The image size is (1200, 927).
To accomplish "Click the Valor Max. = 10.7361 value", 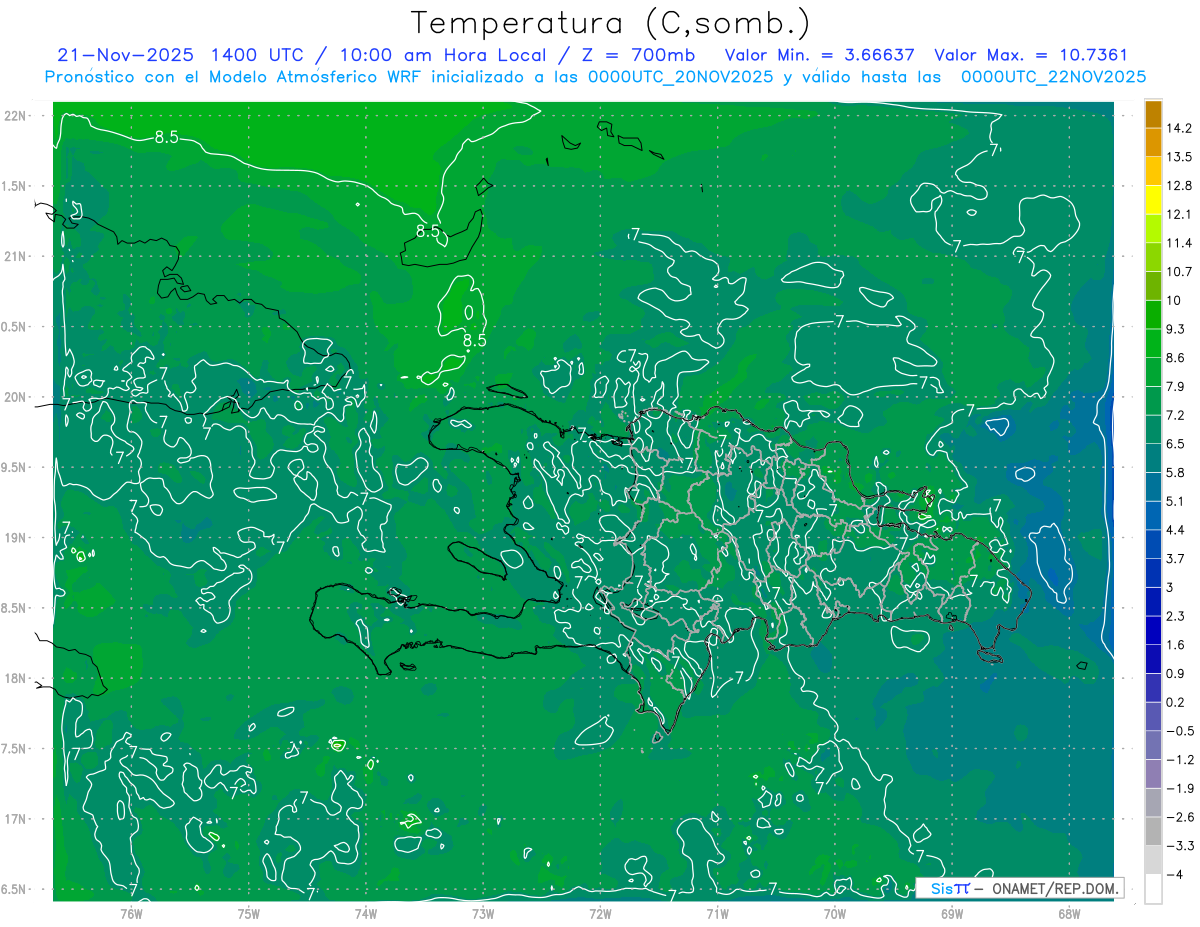I will (1030, 55).
